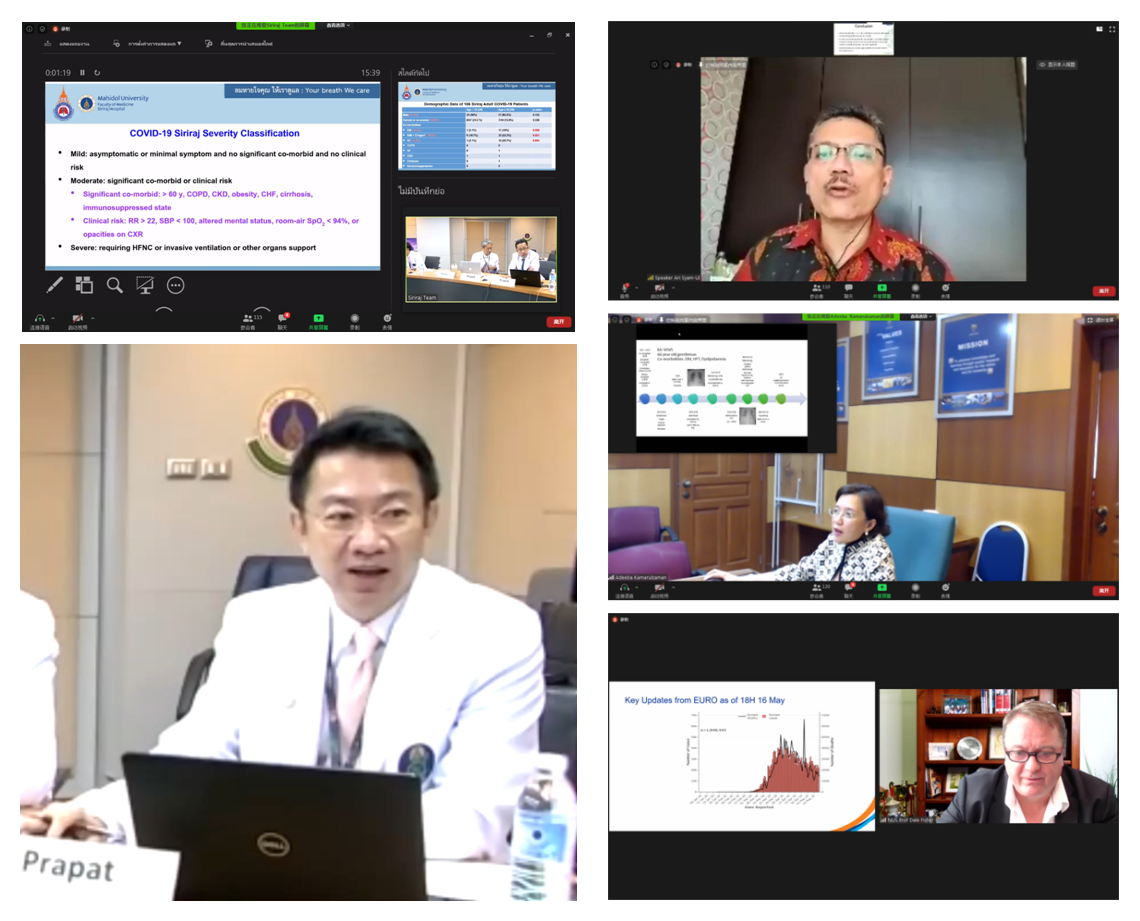Click the green share-screen icon in the Siriraj window
This screenshot has height=921, width=1140.
[318, 320]
